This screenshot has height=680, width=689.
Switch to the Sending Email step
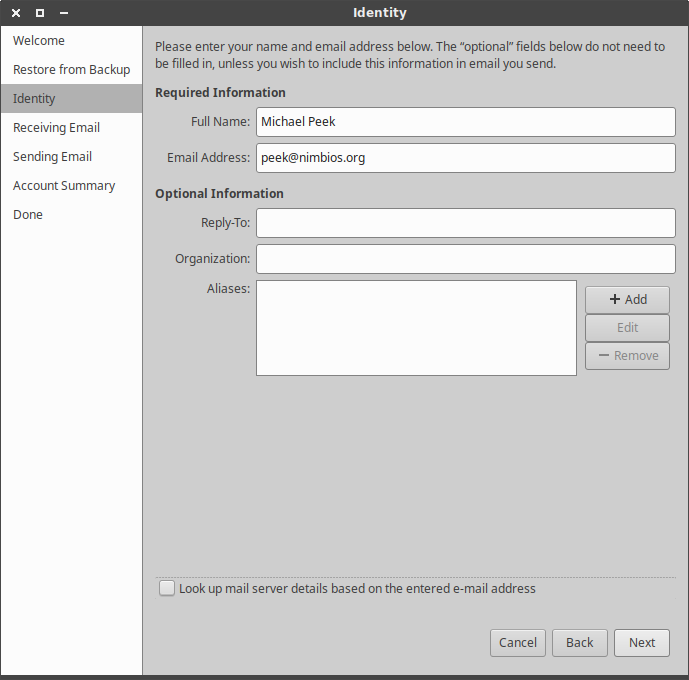click(x=52, y=157)
